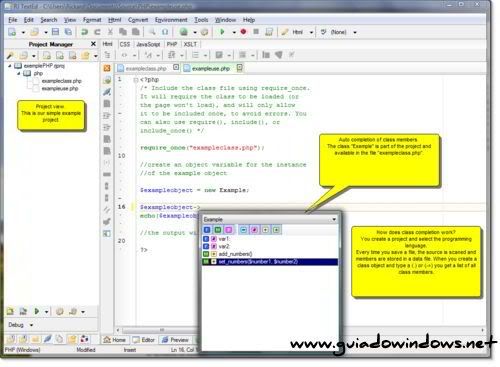
Task: Select set_numbers method in completion list
Action: click(x=270, y=262)
